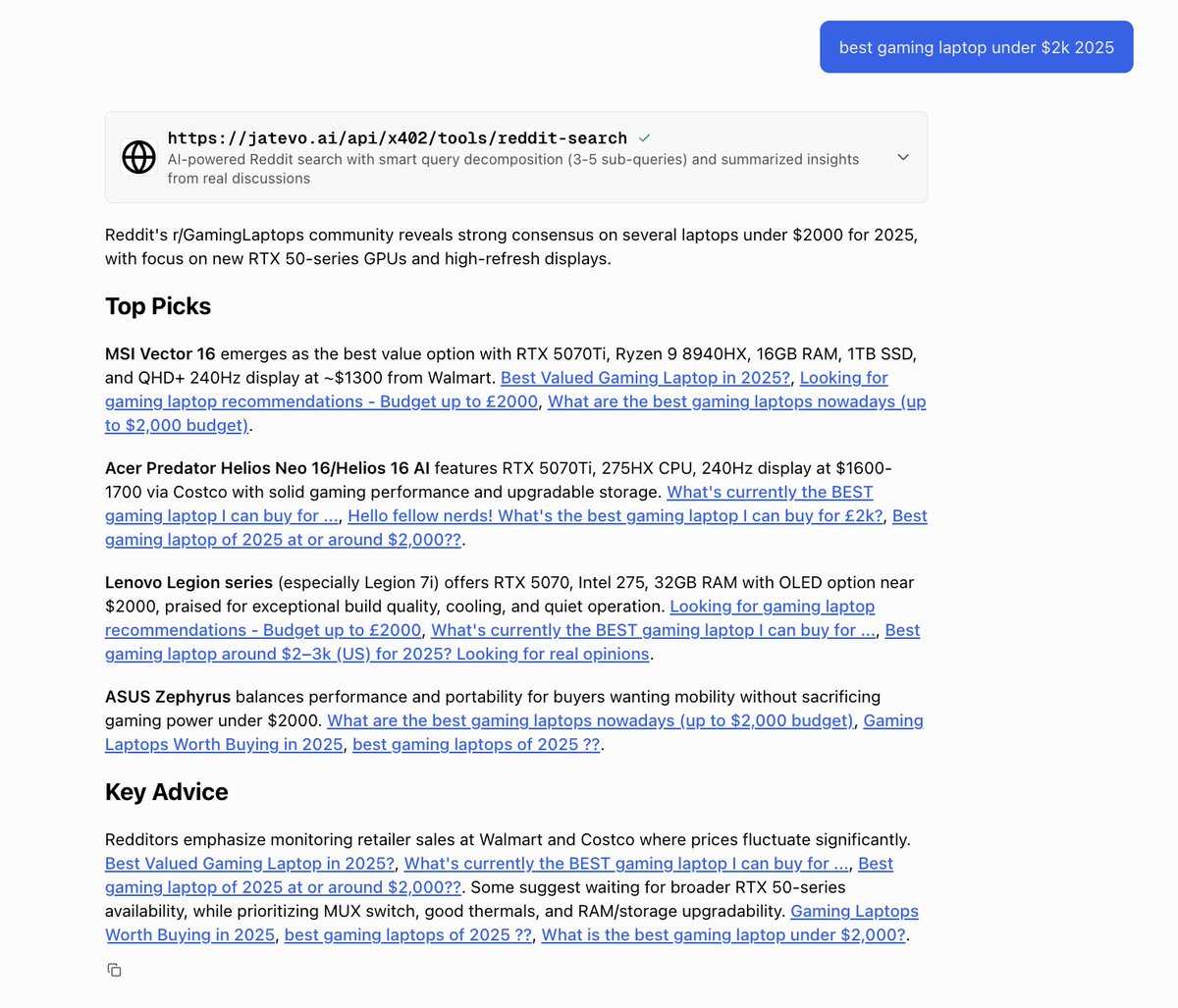Click the 'AI-powered Reddit search' tool description text
The image size is (1178, 1008).
[x=512, y=169]
